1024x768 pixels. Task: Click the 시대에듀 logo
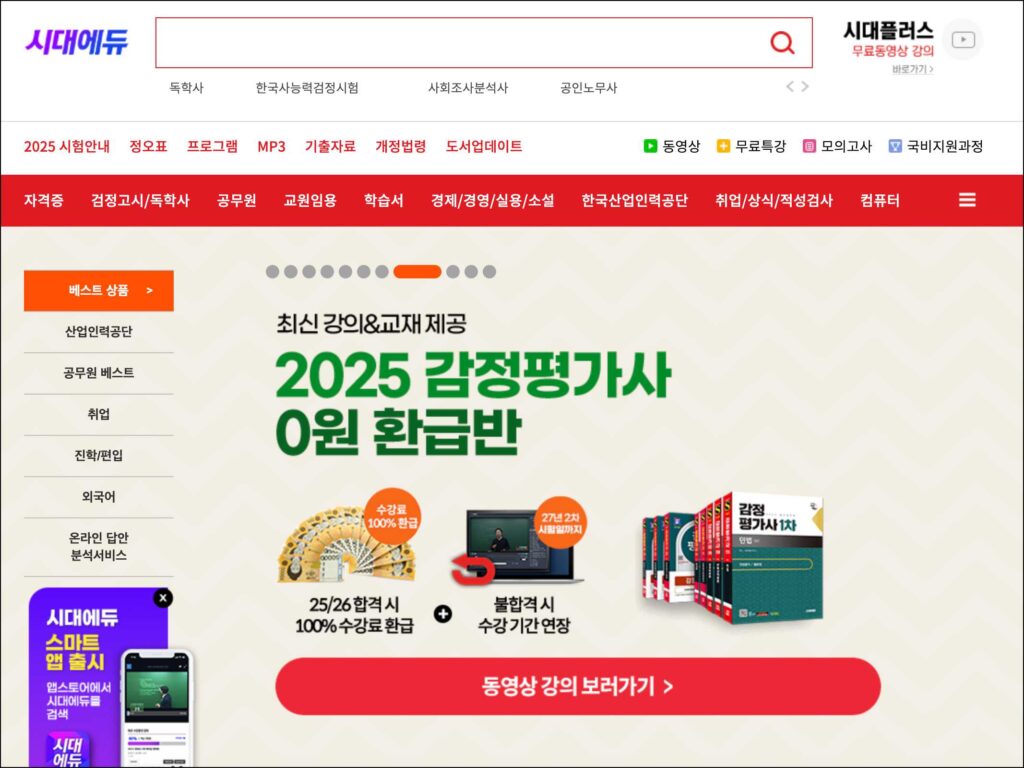[76, 42]
